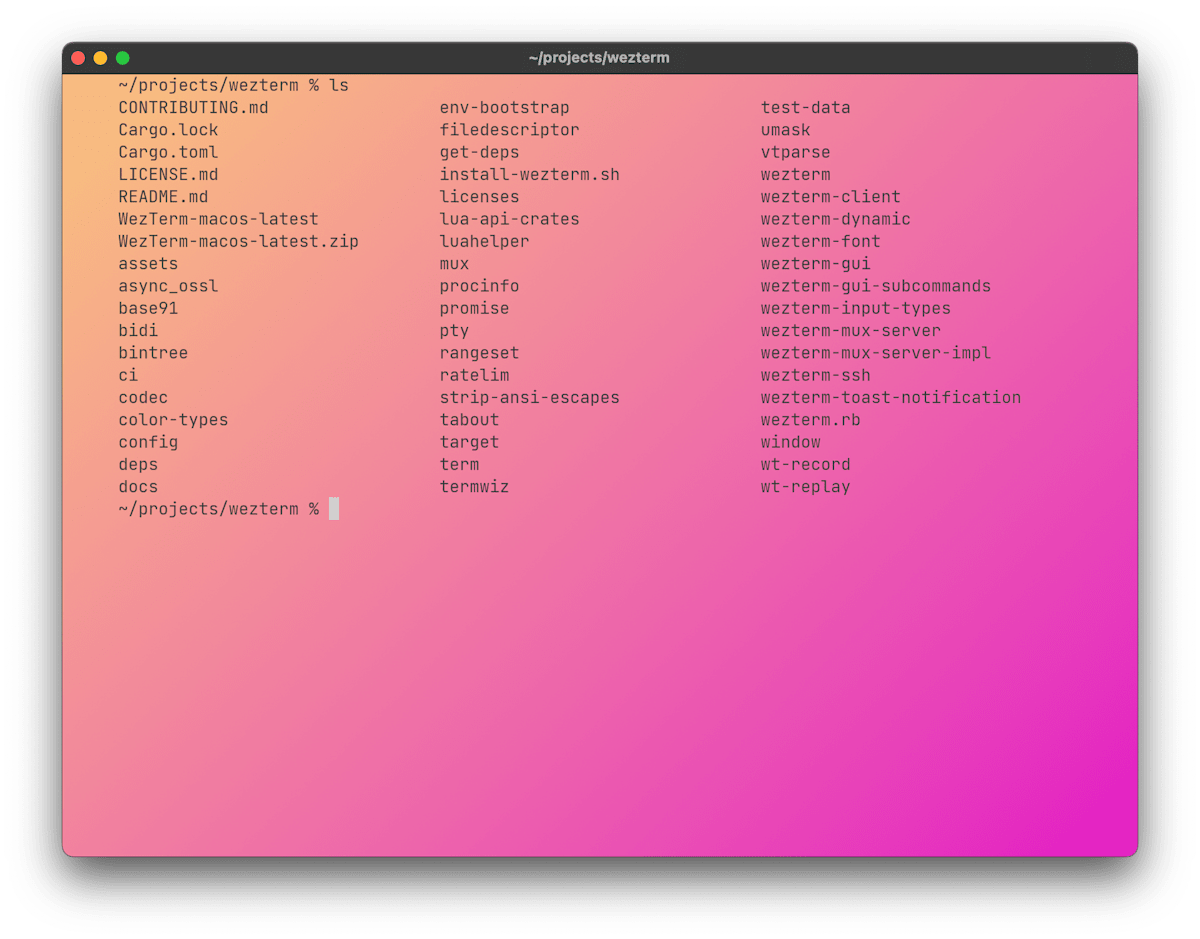
Task: Click the pty directory name
Action: tap(454, 330)
